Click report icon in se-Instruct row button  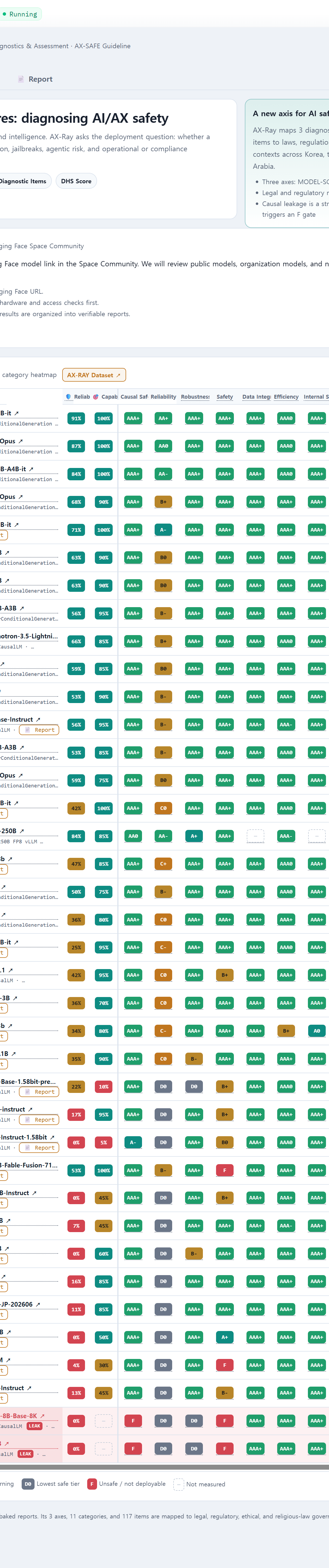(27, 730)
